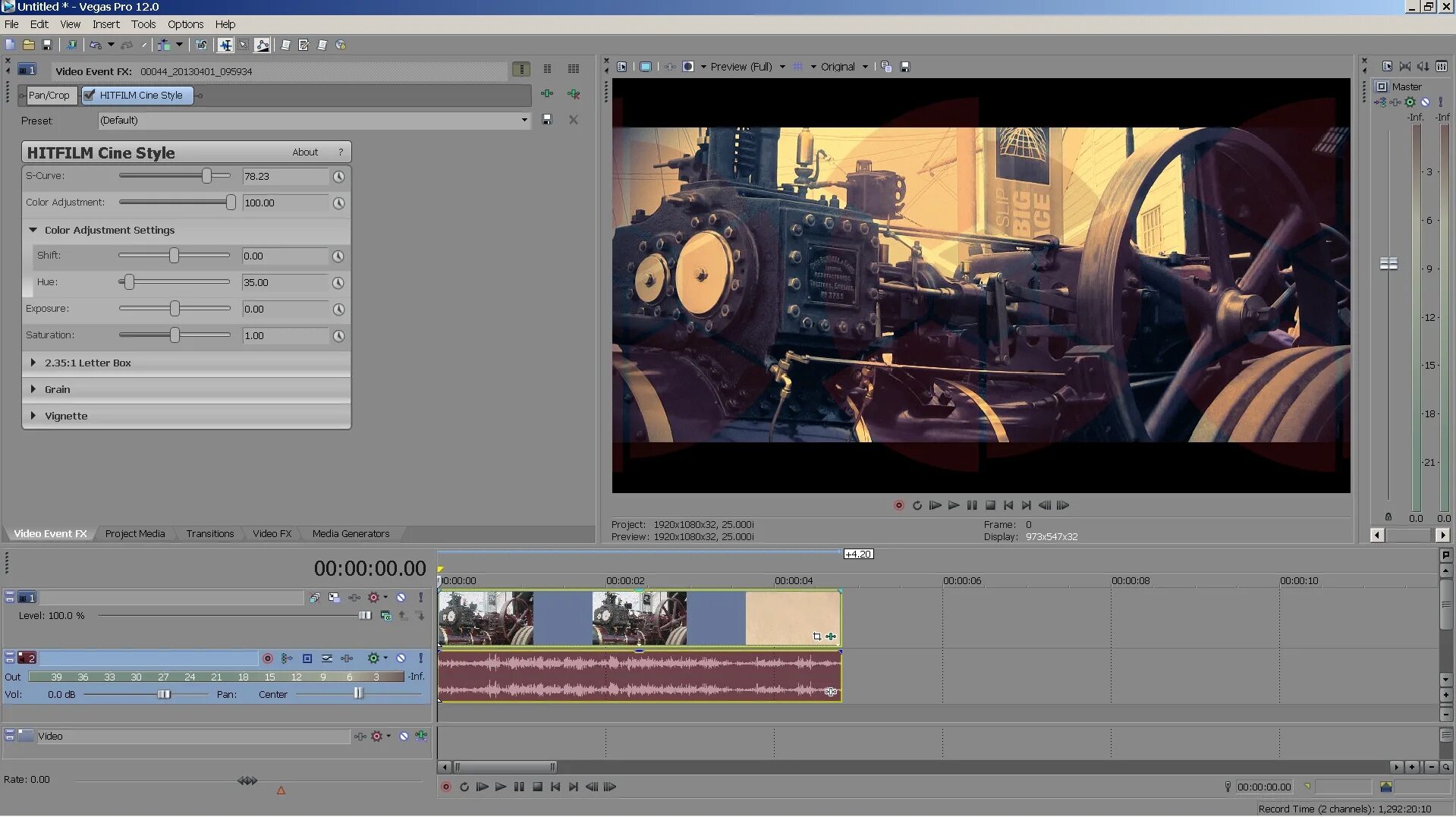Expand the Vignette section
Screen dimensions: 1456x817
pos(33,416)
